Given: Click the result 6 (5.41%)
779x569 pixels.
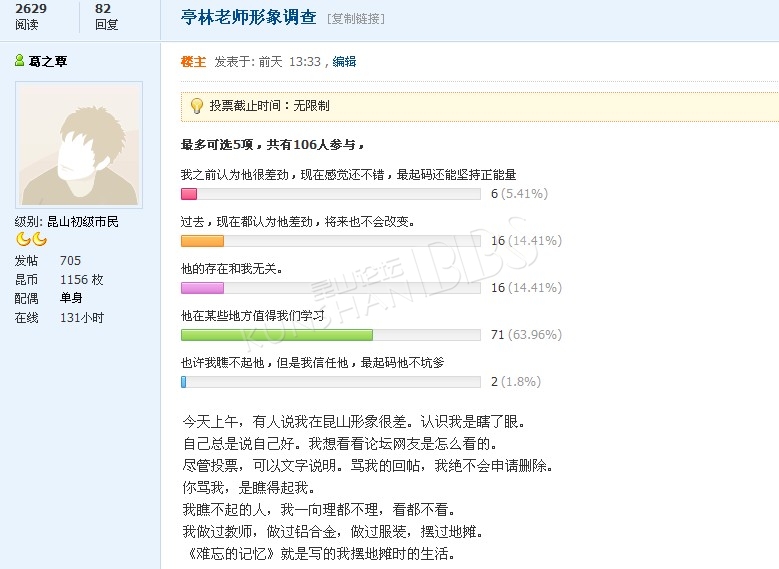Looking at the screenshot, I should point(519,193).
